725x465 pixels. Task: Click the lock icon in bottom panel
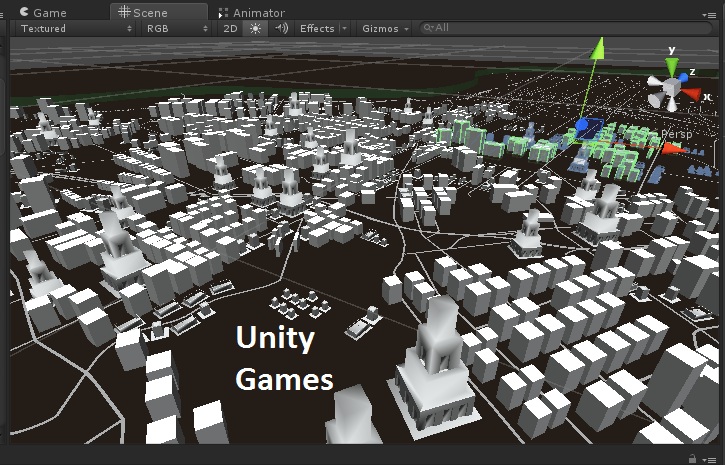tap(692, 459)
